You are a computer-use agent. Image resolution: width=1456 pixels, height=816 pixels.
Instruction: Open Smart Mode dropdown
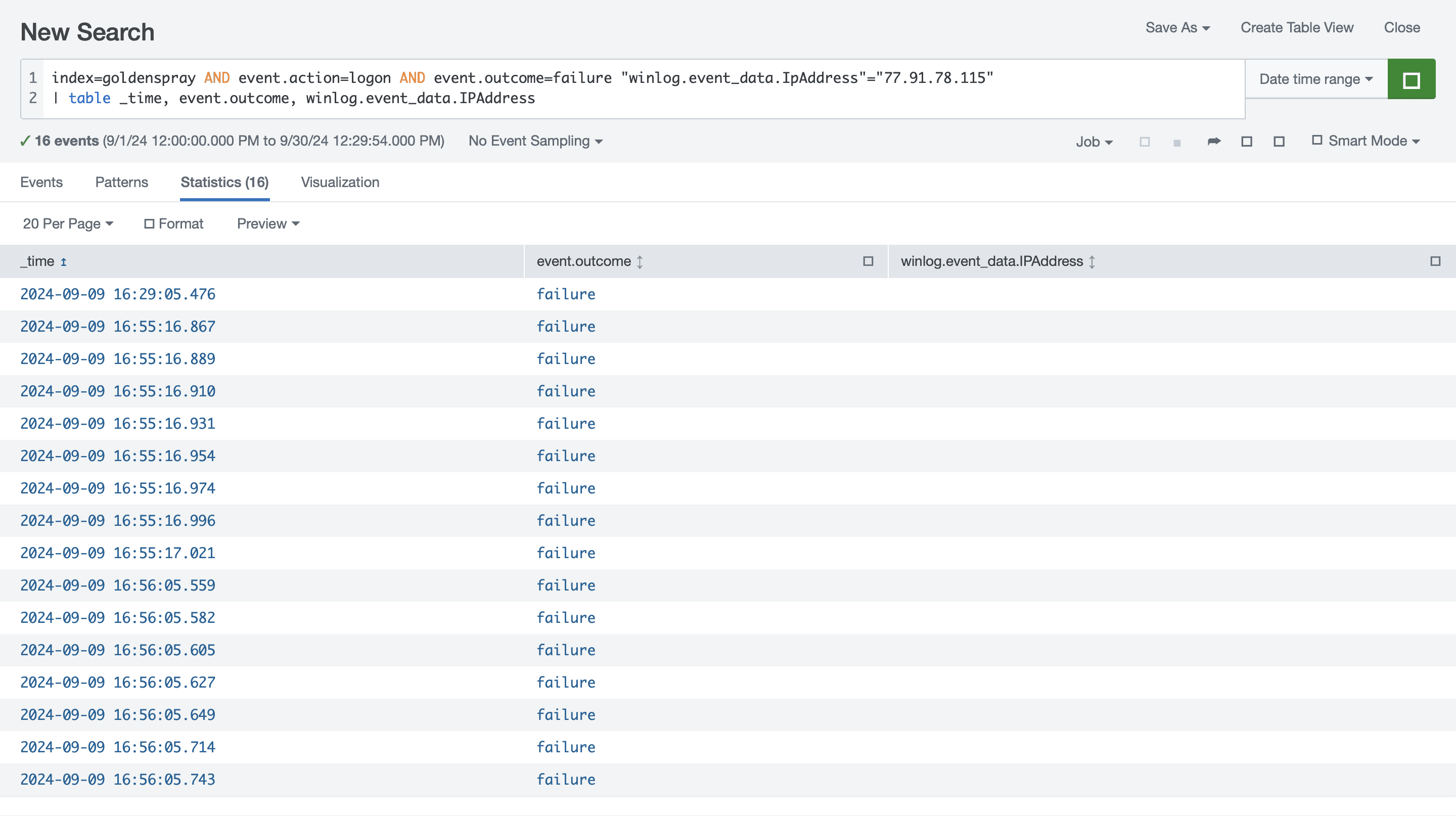pos(1366,141)
